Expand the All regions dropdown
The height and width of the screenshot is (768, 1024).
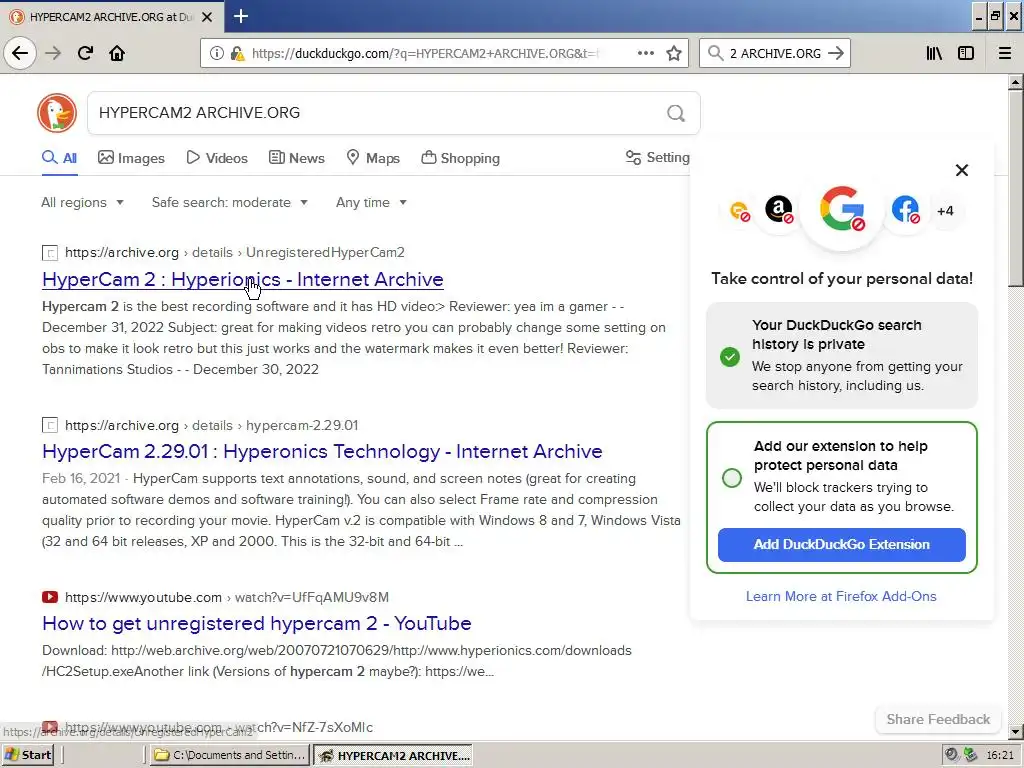point(82,202)
